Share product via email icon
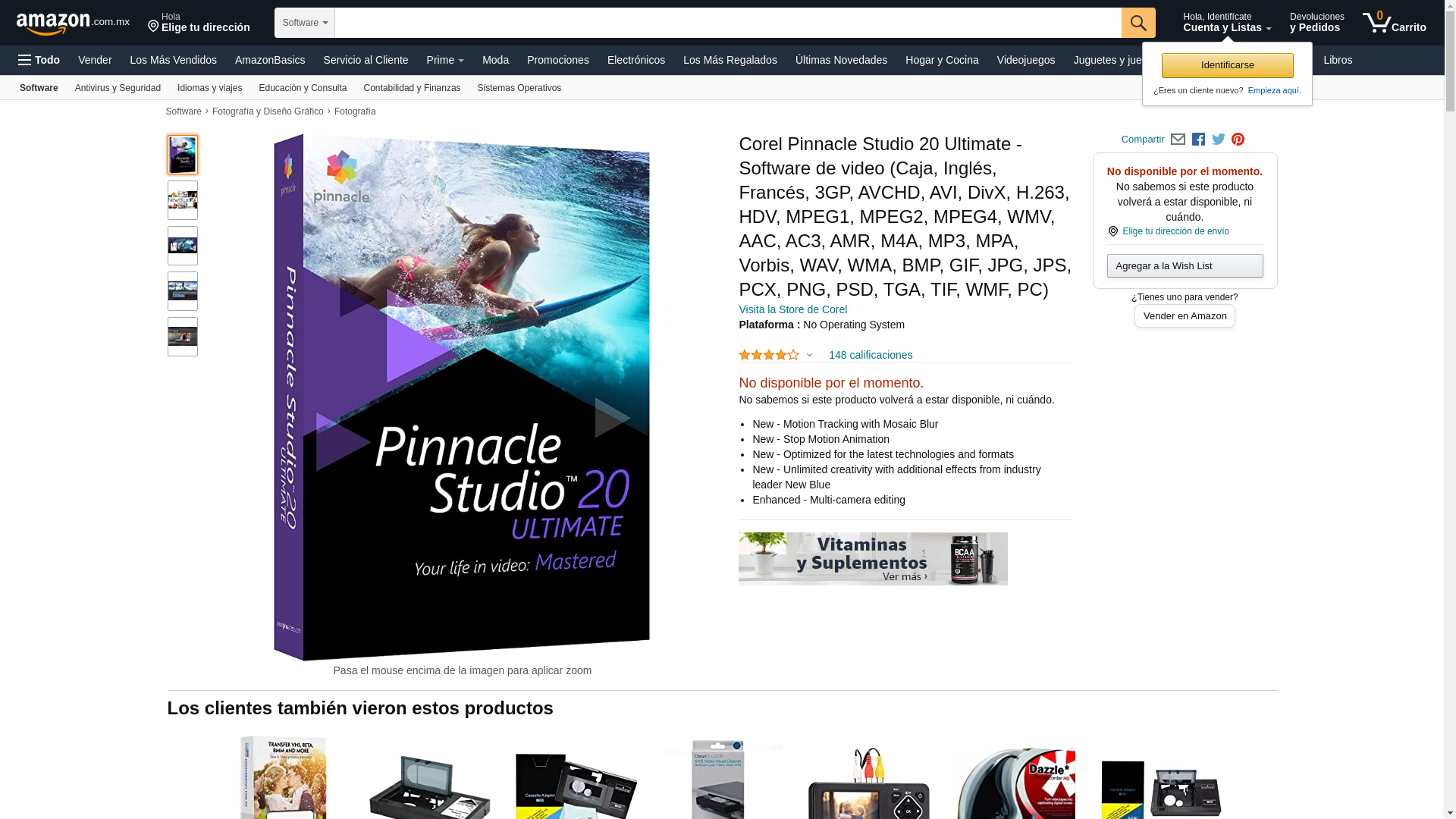1456x819 pixels. pos(1178,140)
